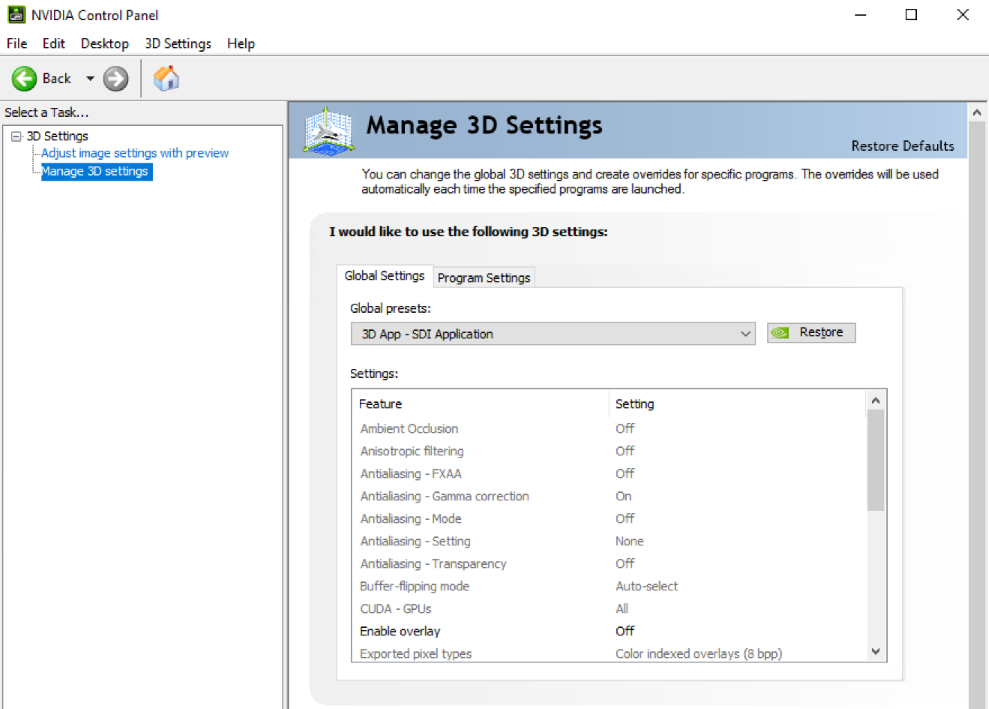Select Manage 3D settings tree item
This screenshot has width=989, height=709.
tap(95, 172)
